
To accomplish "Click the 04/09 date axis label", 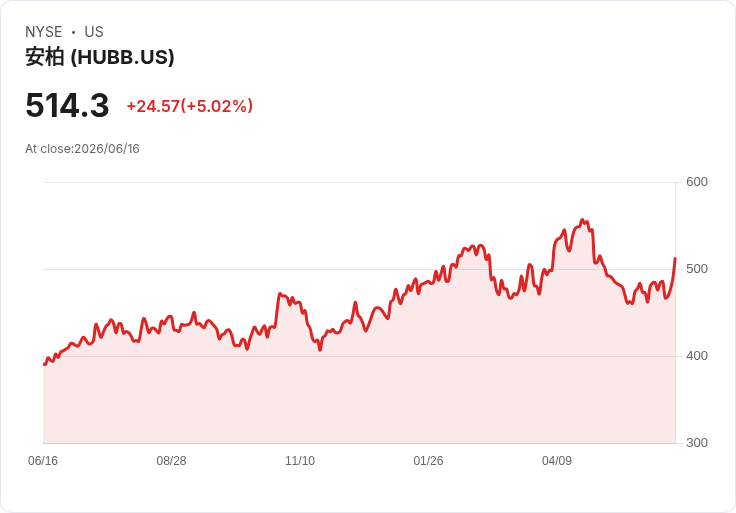I will coord(557,461).
